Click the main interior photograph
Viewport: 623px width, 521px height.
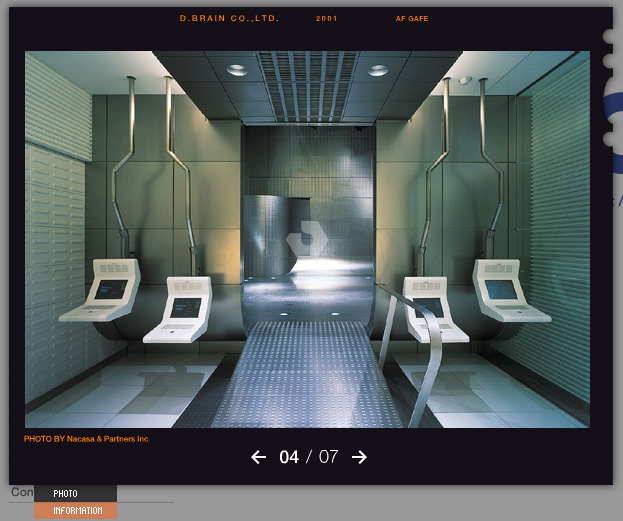[x=307, y=239]
